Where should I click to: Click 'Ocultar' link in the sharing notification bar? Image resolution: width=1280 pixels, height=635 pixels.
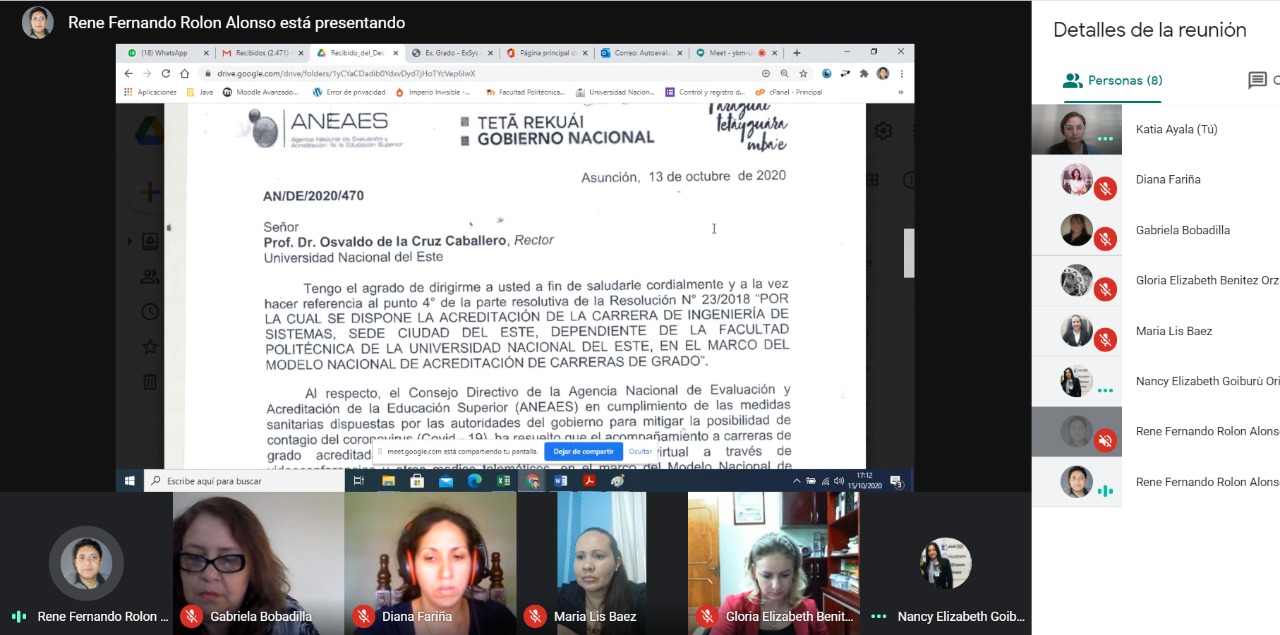tap(640, 452)
